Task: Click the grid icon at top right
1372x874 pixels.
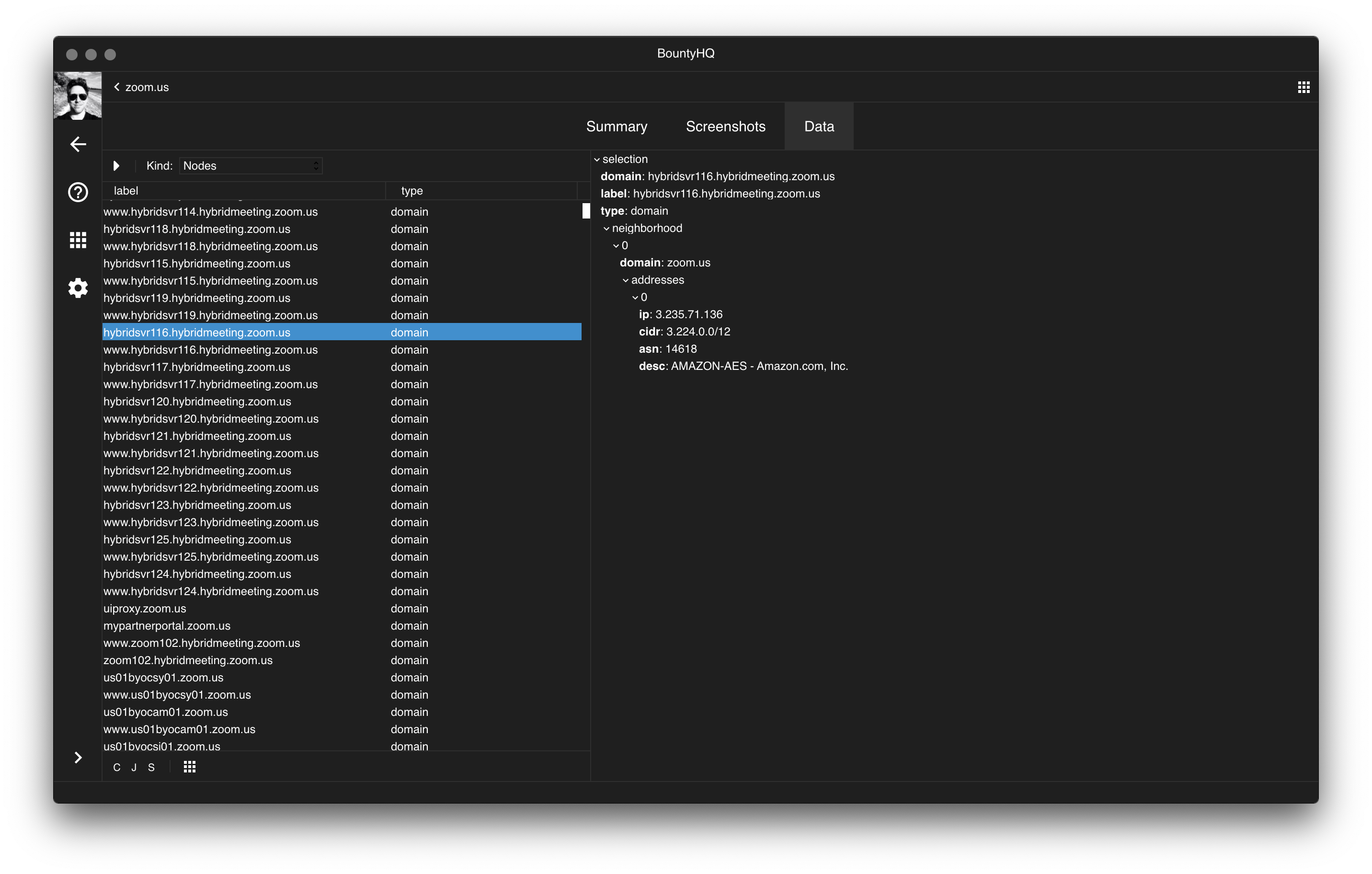Action: (1303, 87)
